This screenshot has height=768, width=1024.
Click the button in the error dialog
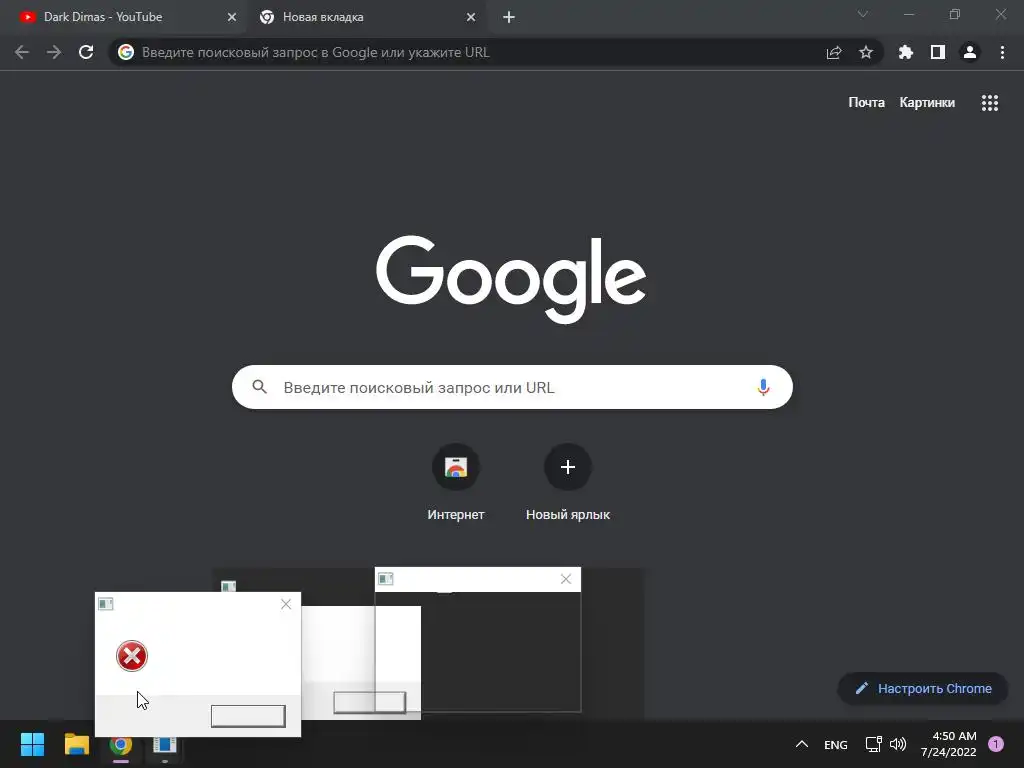pyautogui.click(x=248, y=716)
